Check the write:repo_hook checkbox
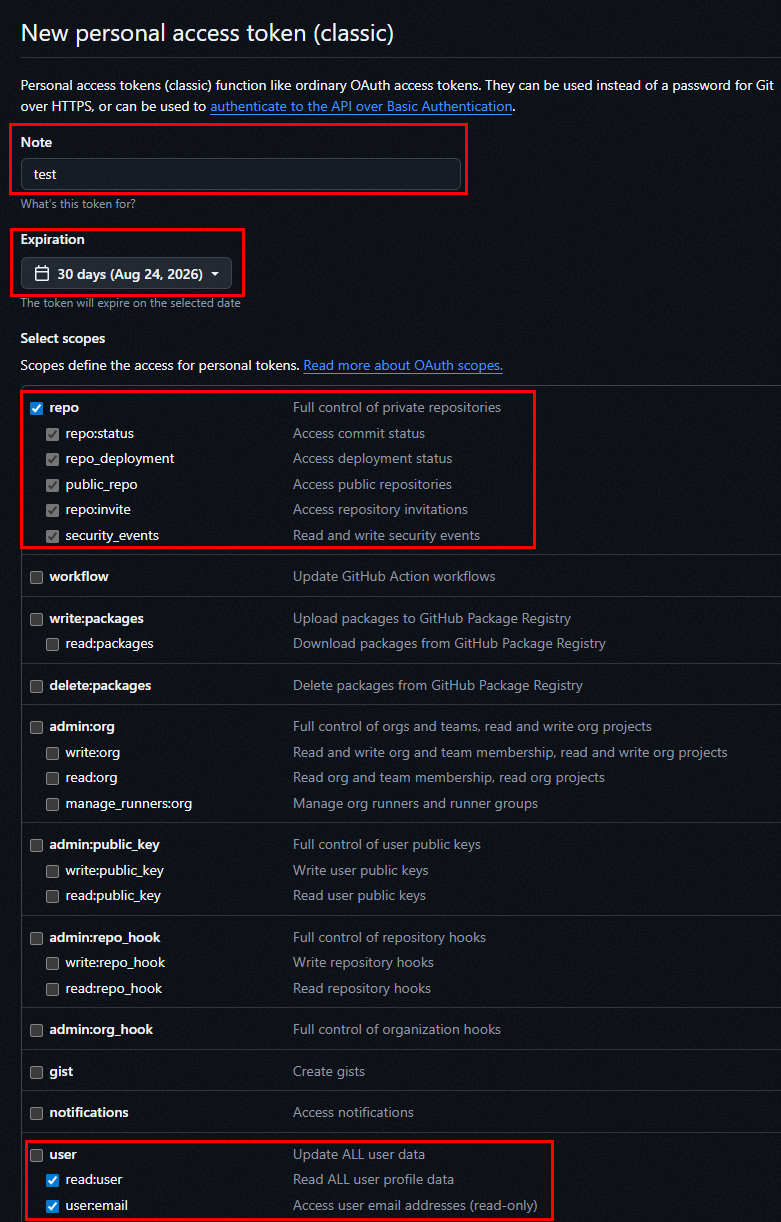 pyautogui.click(x=53, y=963)
